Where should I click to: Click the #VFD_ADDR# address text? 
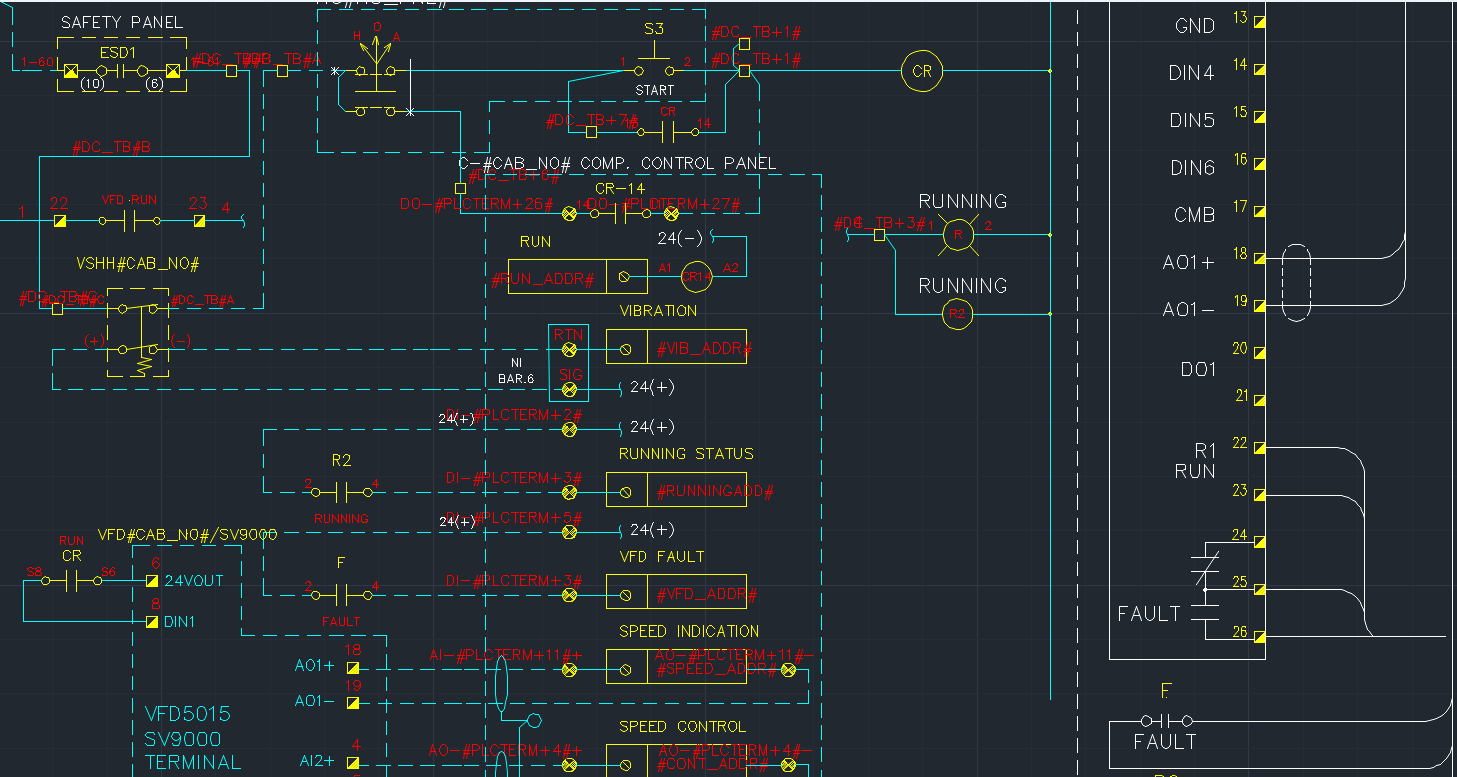pos(706,595)
